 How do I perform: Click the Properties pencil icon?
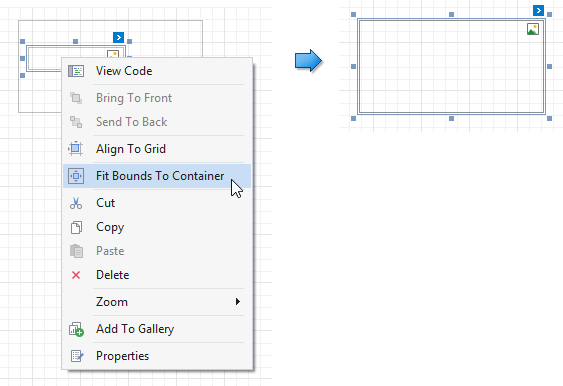pyautogui.click(x=77, y=356)
